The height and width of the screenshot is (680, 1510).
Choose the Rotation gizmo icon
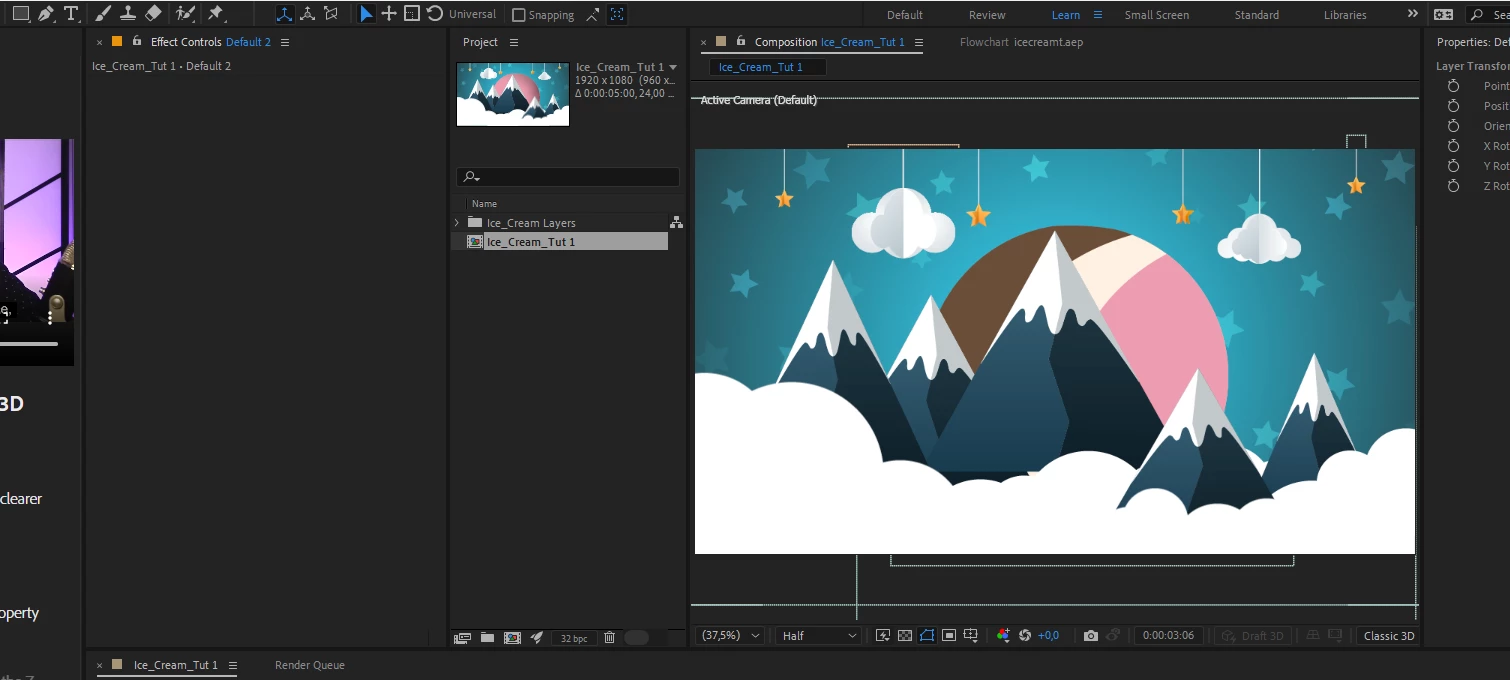(x=434, y=14)
